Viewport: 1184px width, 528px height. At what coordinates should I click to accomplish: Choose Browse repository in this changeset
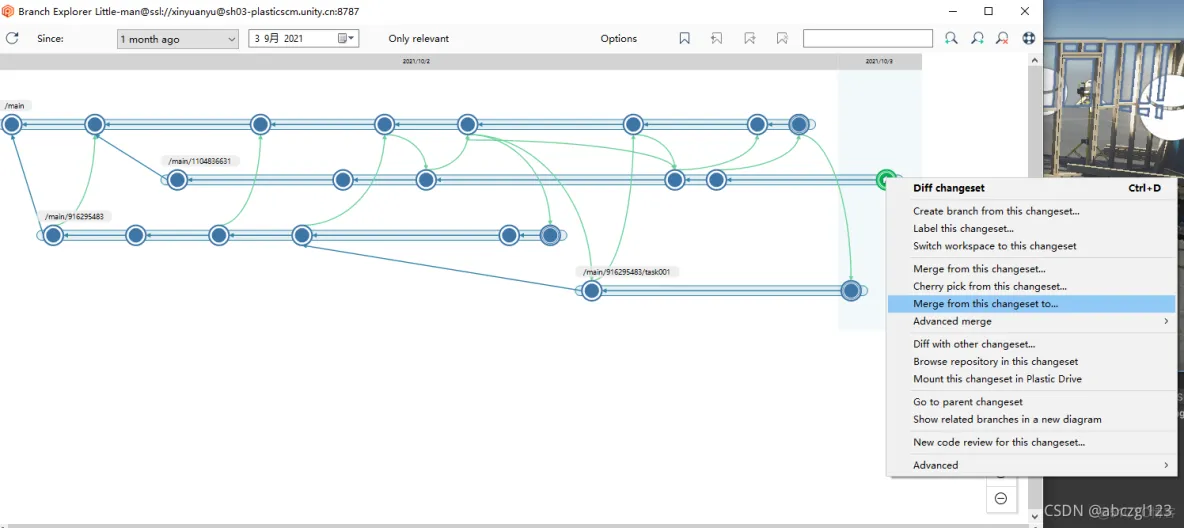pos(1031,362)
